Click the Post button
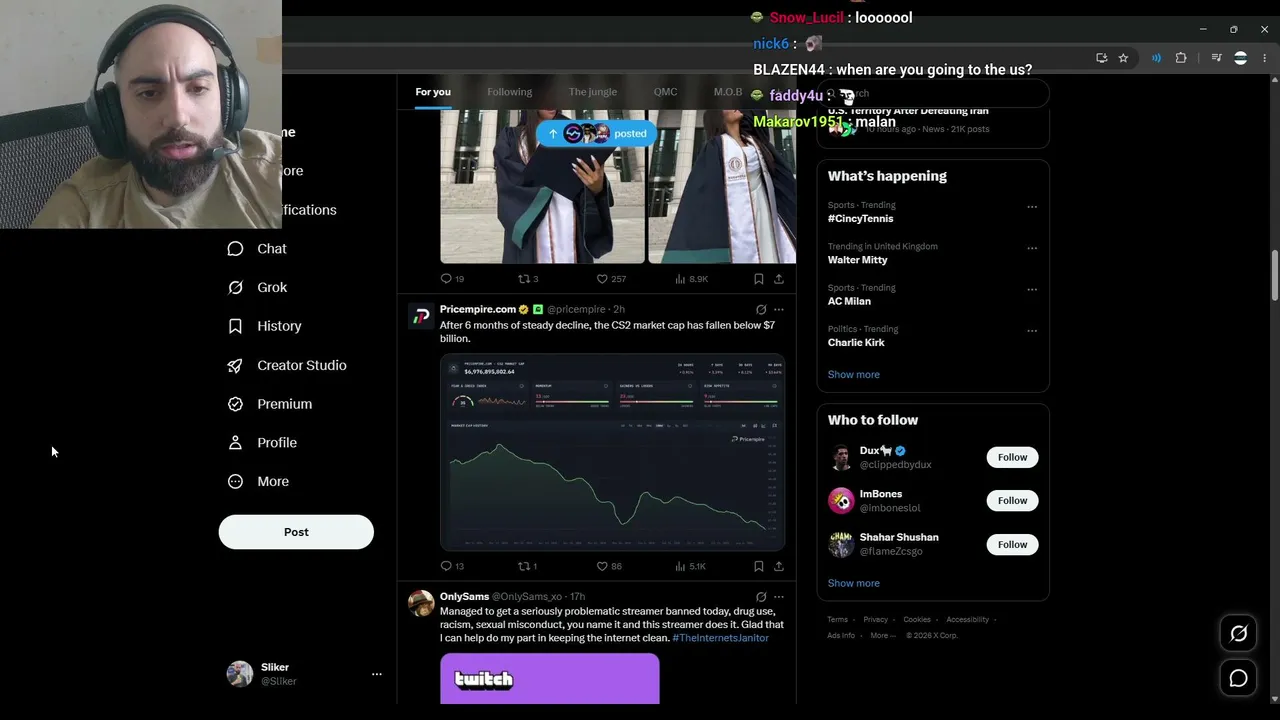Screen dimensions: 1280x720 [296, 532]
